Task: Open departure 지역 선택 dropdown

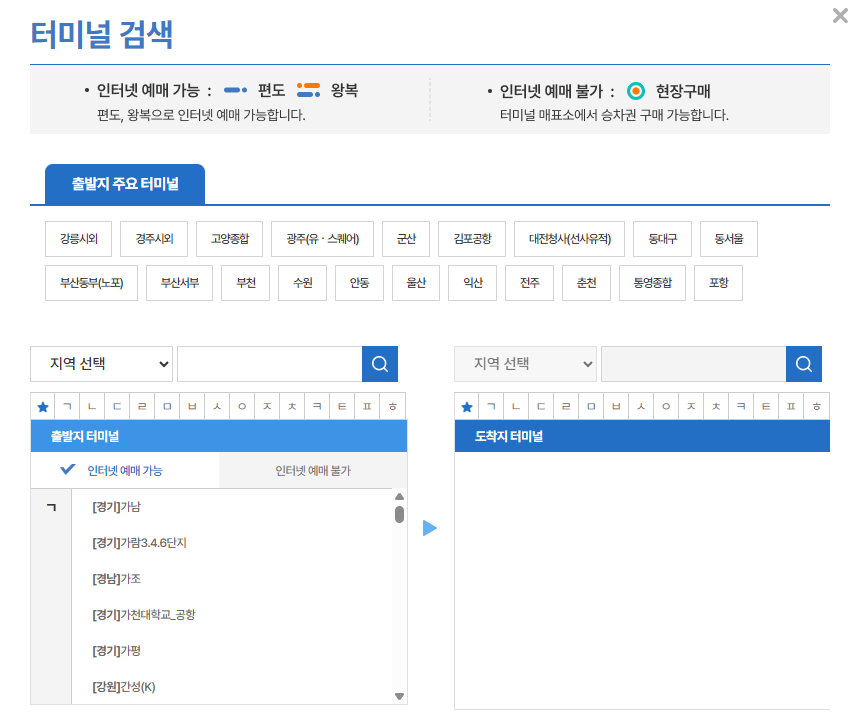Action: tap(102, 364)
